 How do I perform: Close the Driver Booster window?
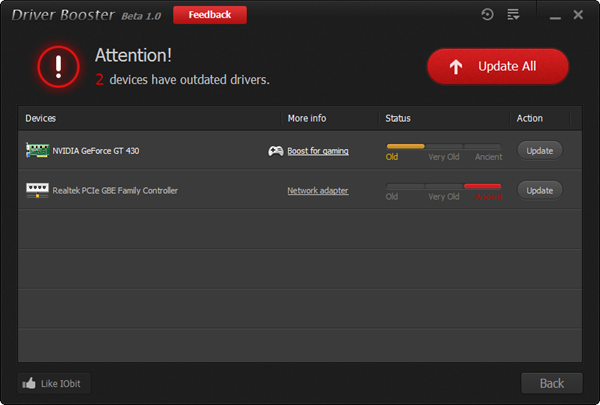click(x=578, y=15)
